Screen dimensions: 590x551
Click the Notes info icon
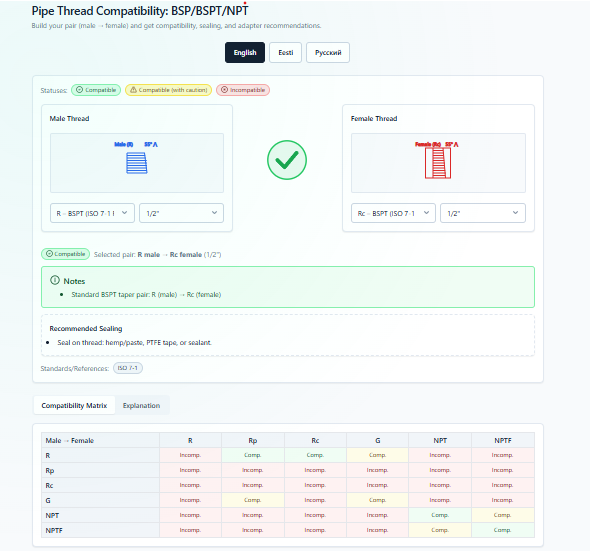pyautogui.click(x=55, y=280)
